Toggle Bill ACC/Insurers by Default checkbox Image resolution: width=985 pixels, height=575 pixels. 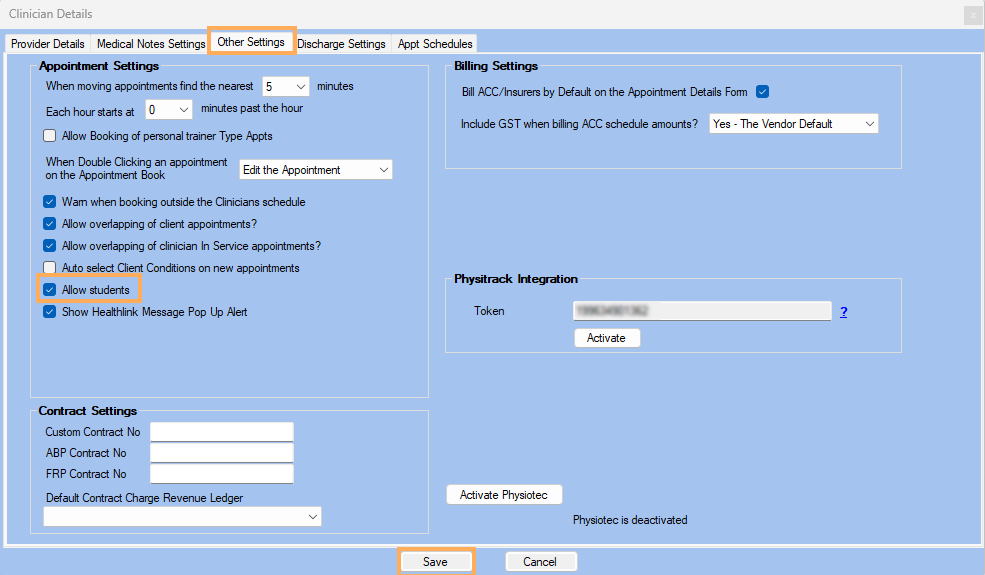[762, 92]
